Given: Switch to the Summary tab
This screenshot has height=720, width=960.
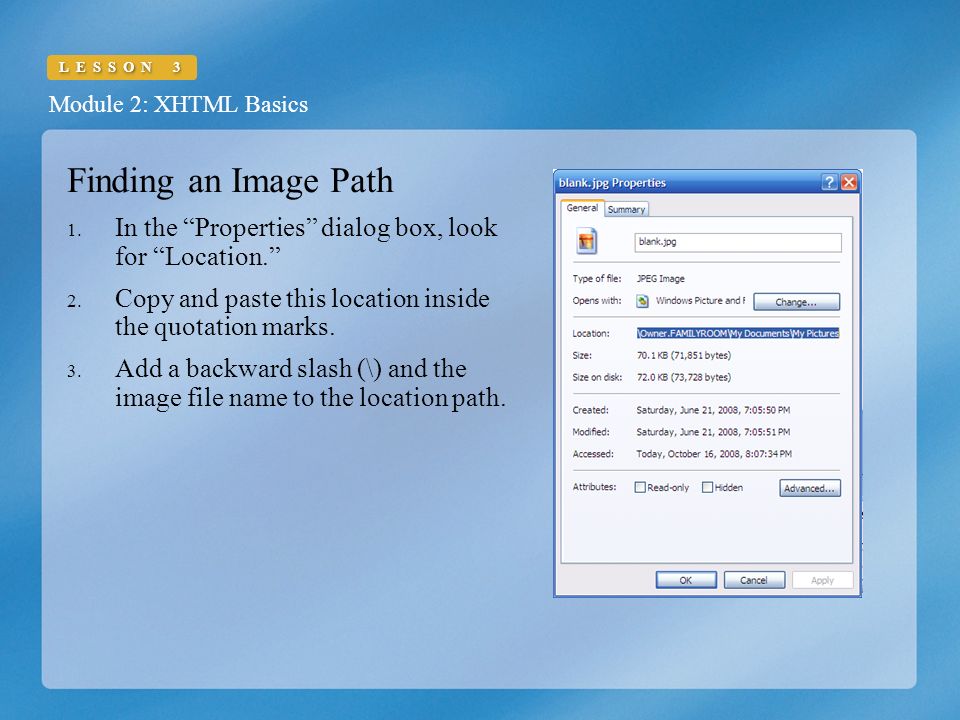Looking at the screenshot, I should 626,209.
